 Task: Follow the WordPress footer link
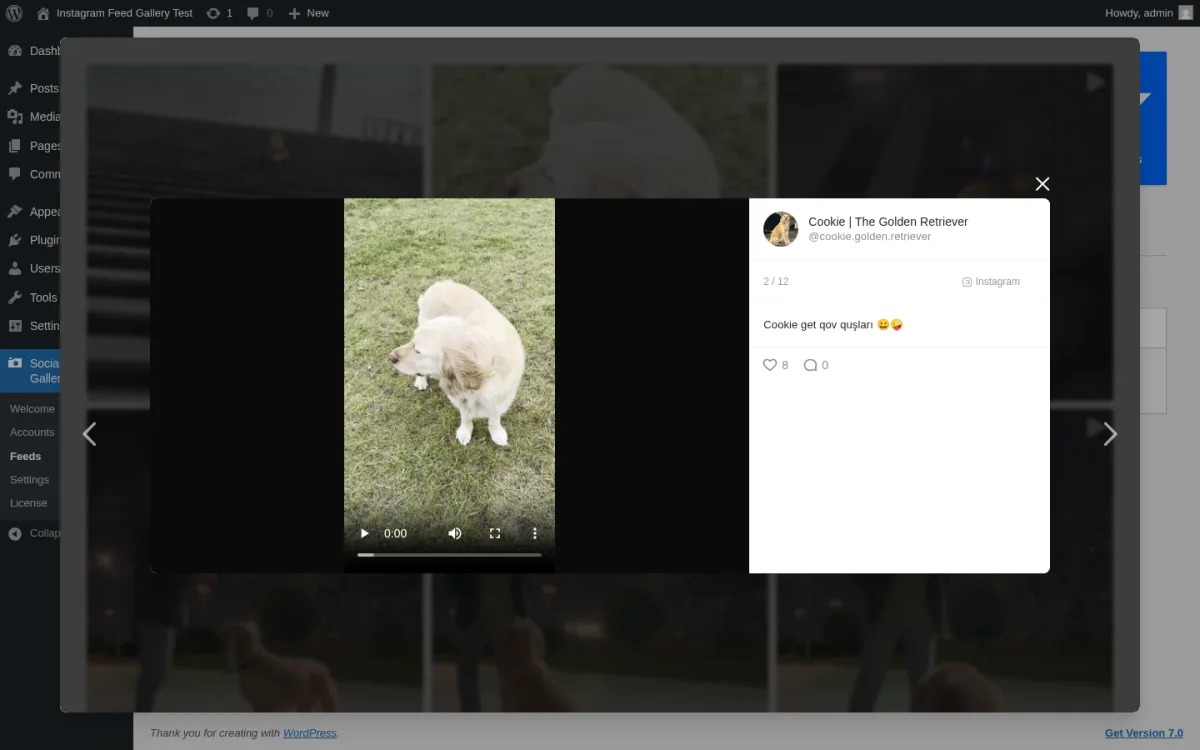[x=310, y=733]
